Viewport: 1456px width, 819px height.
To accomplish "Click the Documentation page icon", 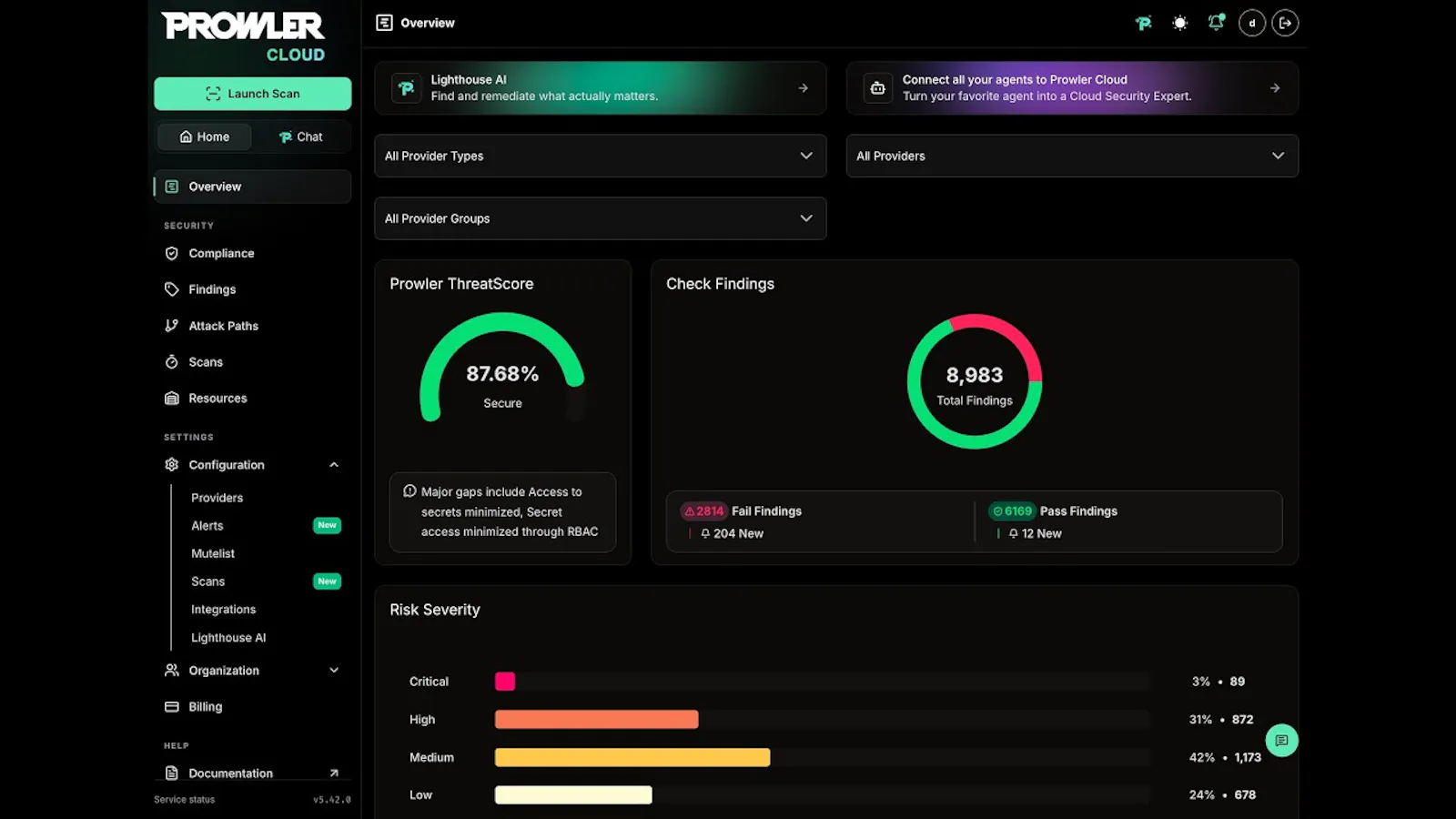I will 171,773.
